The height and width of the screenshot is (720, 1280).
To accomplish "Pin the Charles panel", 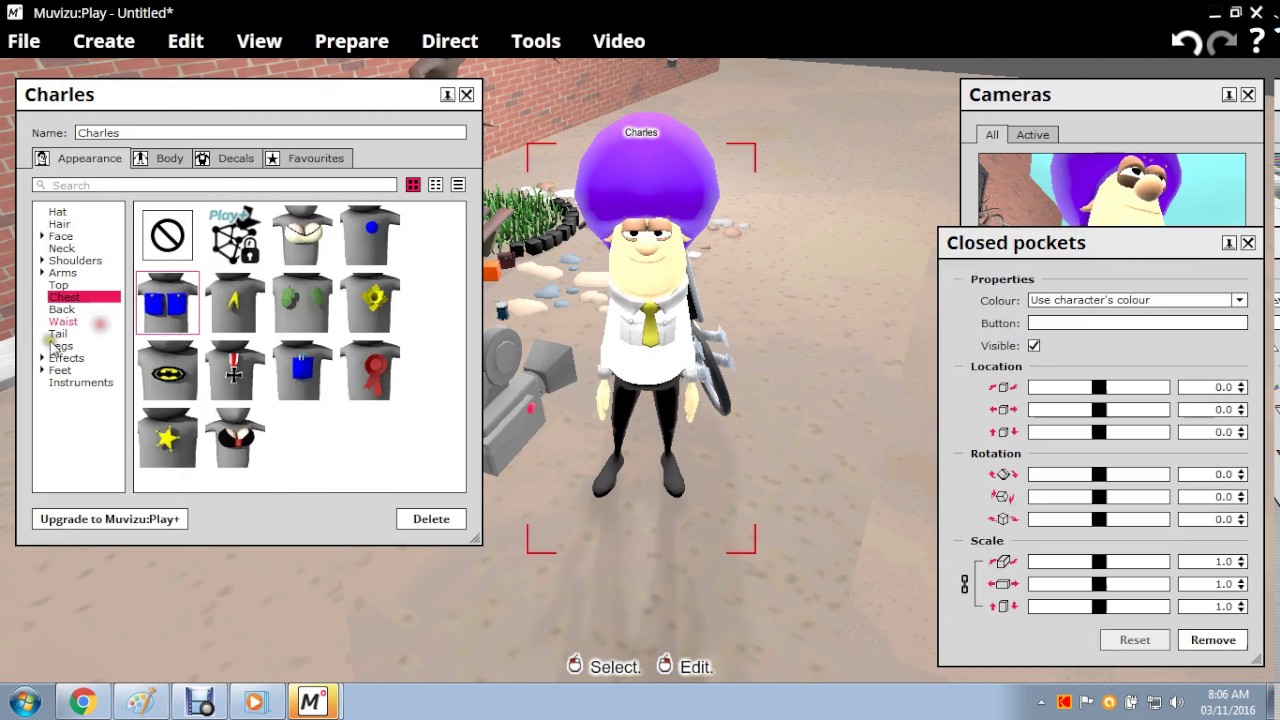I will 447,95.
